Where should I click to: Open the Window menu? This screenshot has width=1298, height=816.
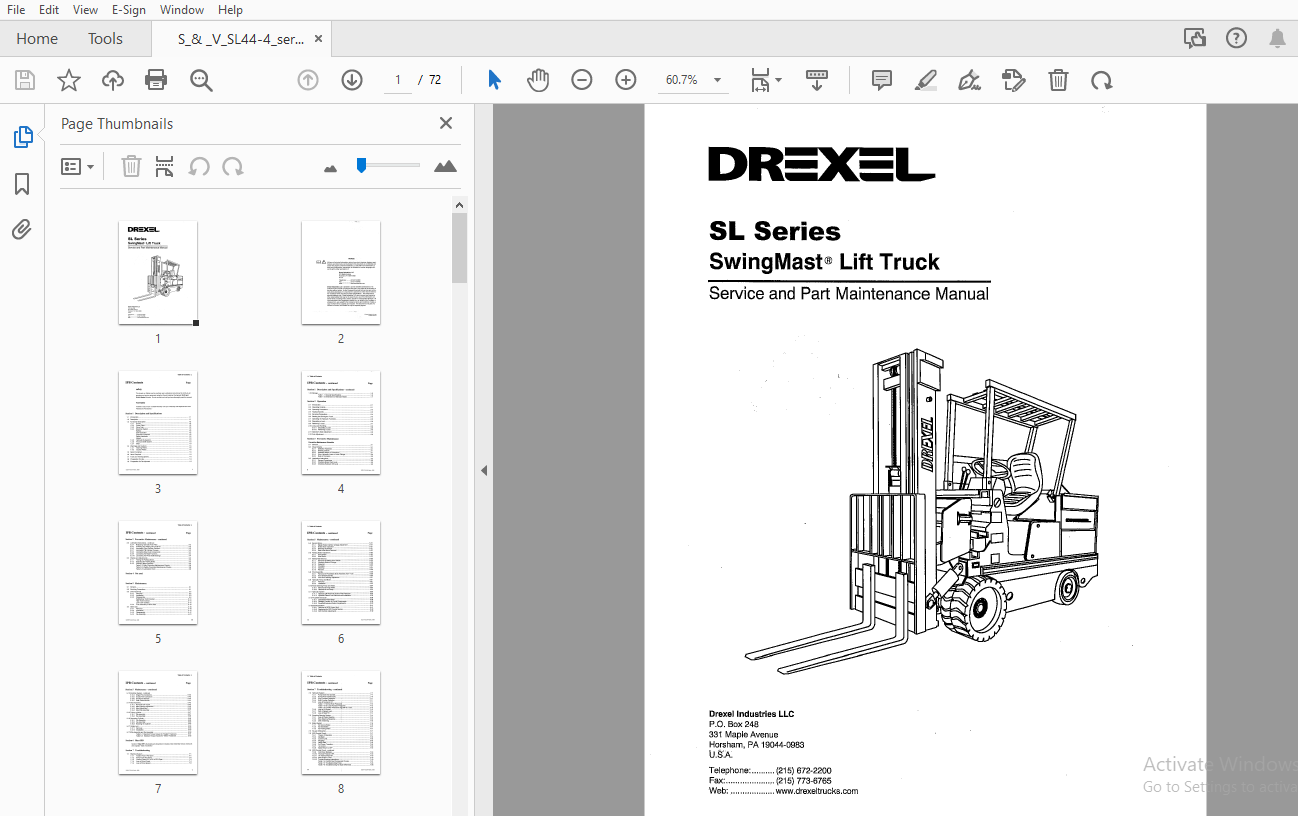click(182, 9)
